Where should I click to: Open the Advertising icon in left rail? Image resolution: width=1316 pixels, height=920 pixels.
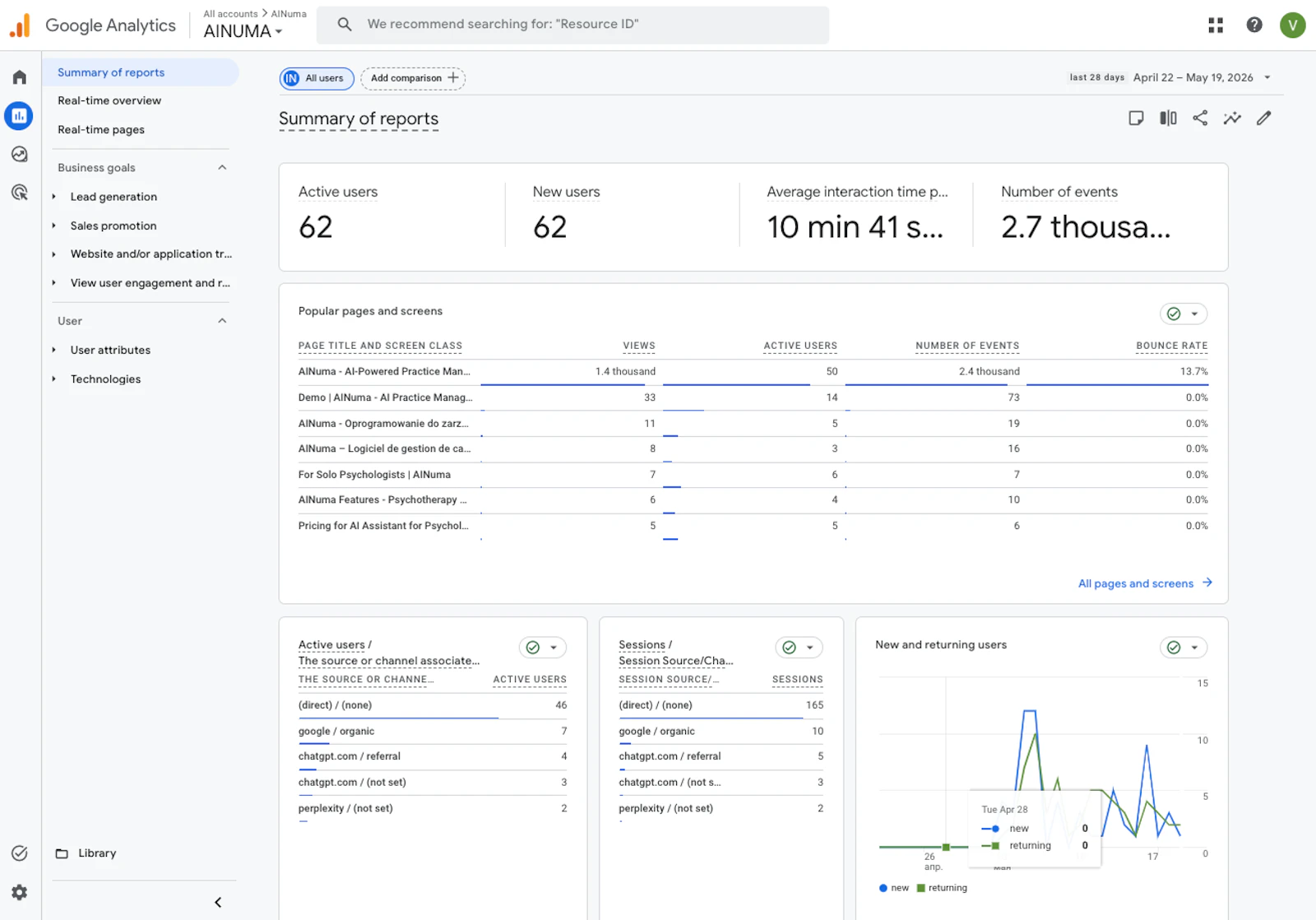20,193
